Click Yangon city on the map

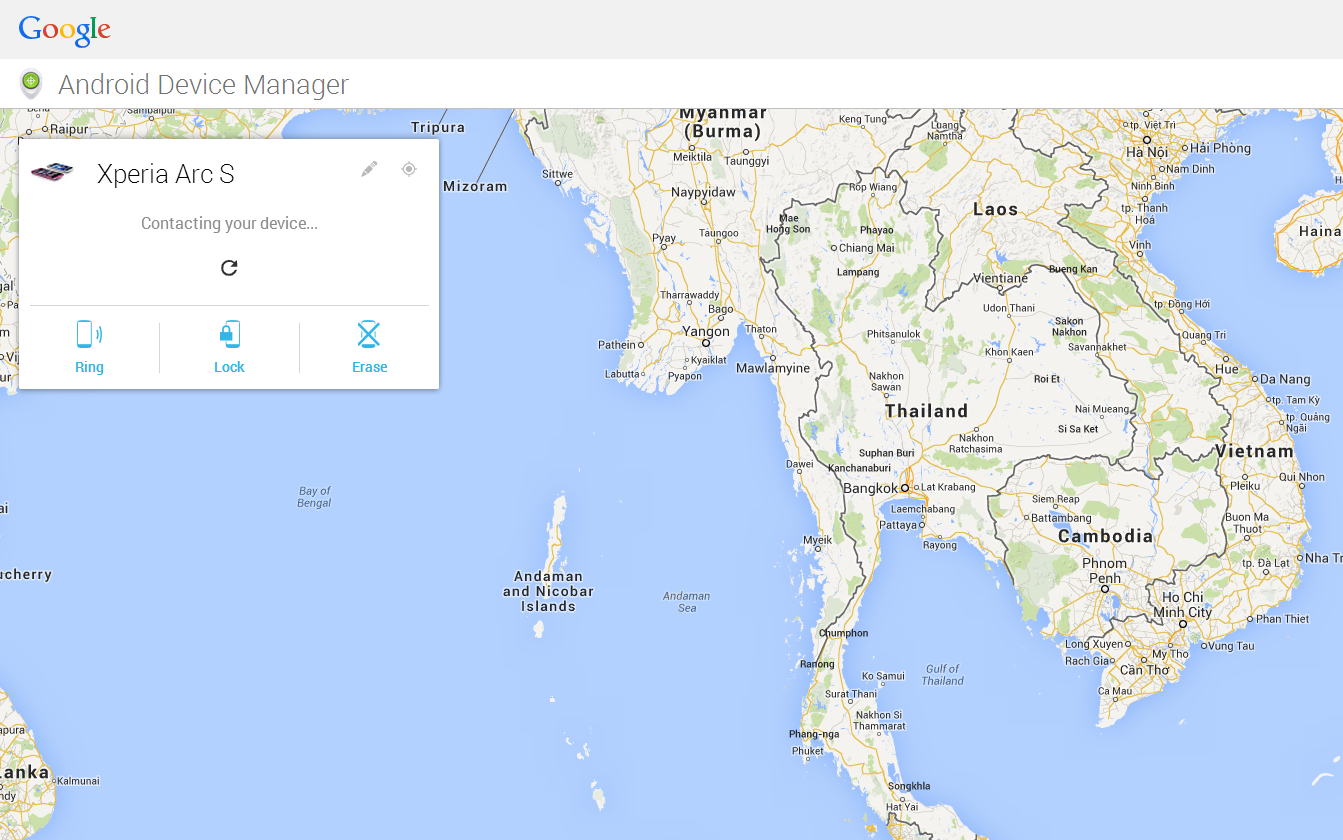(706, 332)
